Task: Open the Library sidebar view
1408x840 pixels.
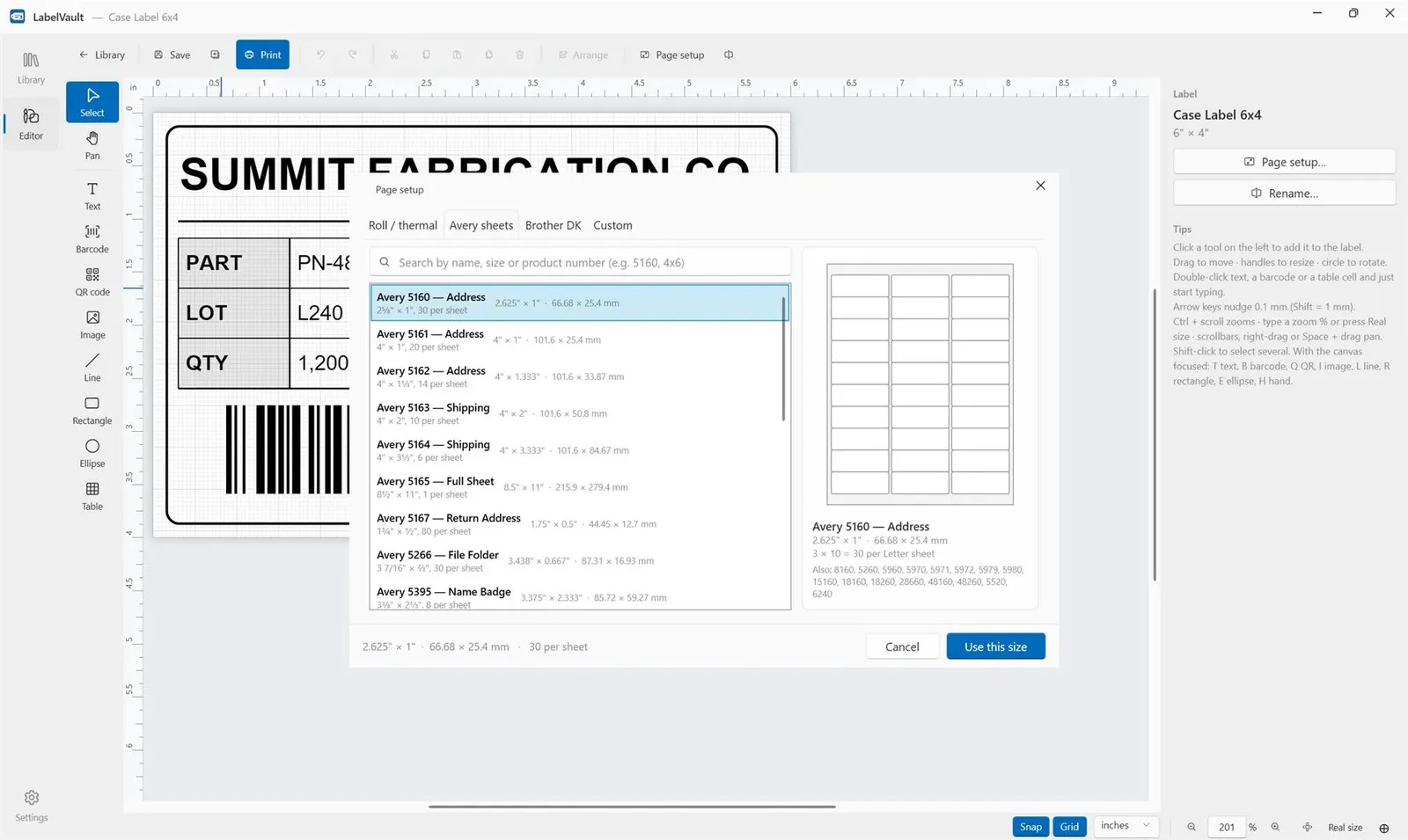Action: [x=31, y=68]
